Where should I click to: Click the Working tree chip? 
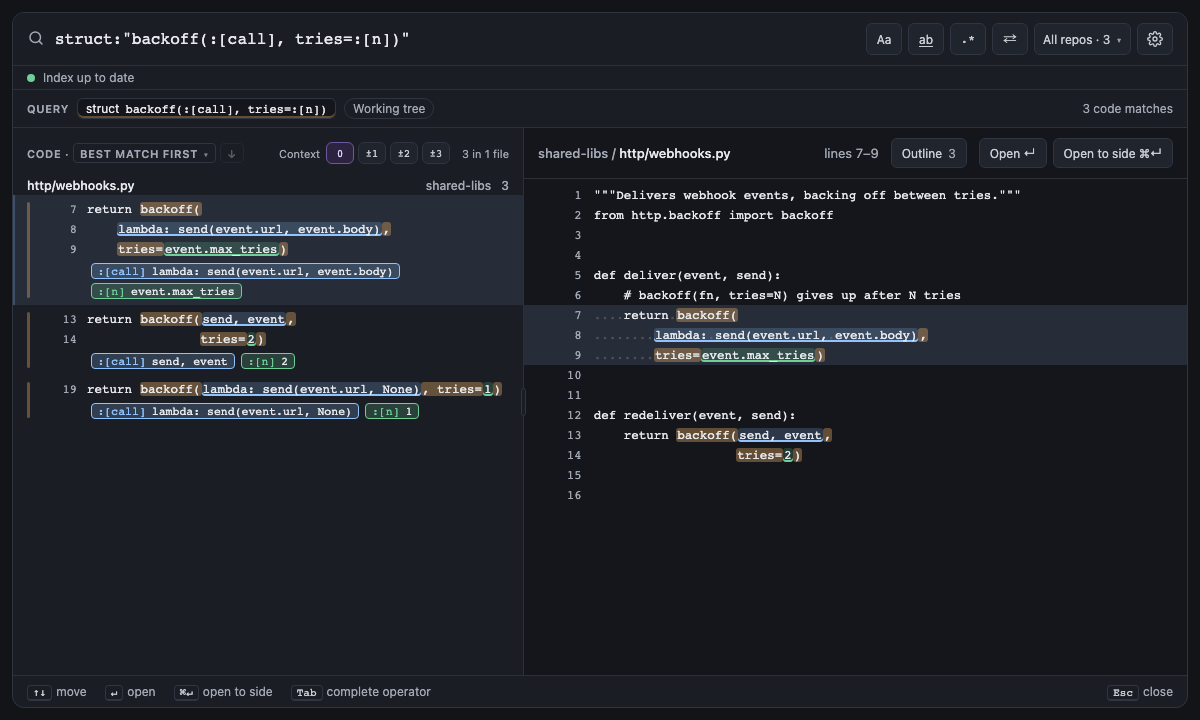coord(389,109)
